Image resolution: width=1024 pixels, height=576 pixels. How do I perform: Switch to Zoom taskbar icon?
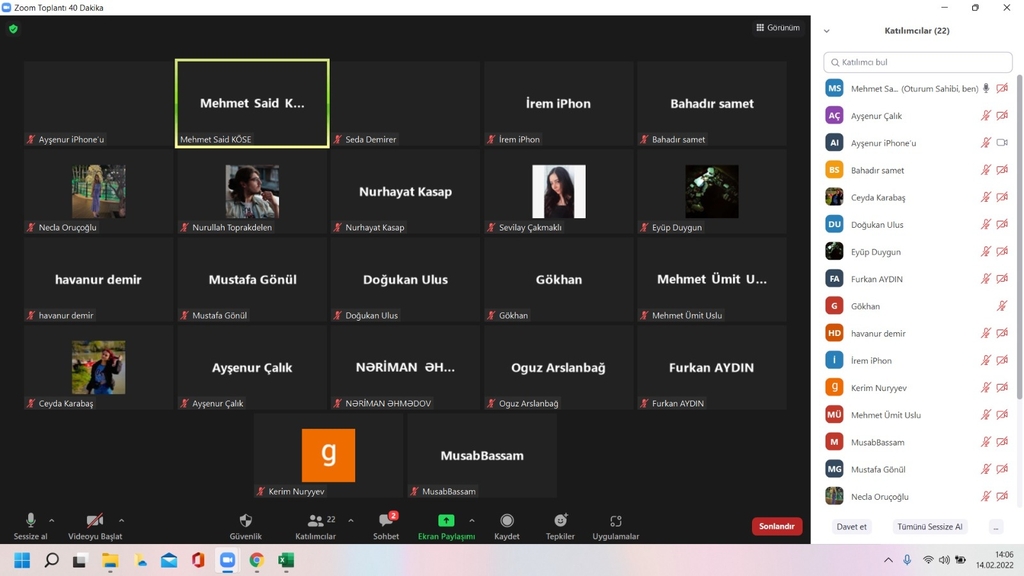point(227,560)
